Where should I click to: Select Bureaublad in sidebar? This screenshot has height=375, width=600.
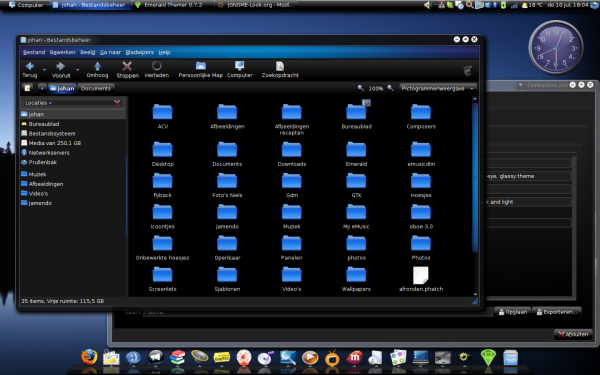[73, 124]
